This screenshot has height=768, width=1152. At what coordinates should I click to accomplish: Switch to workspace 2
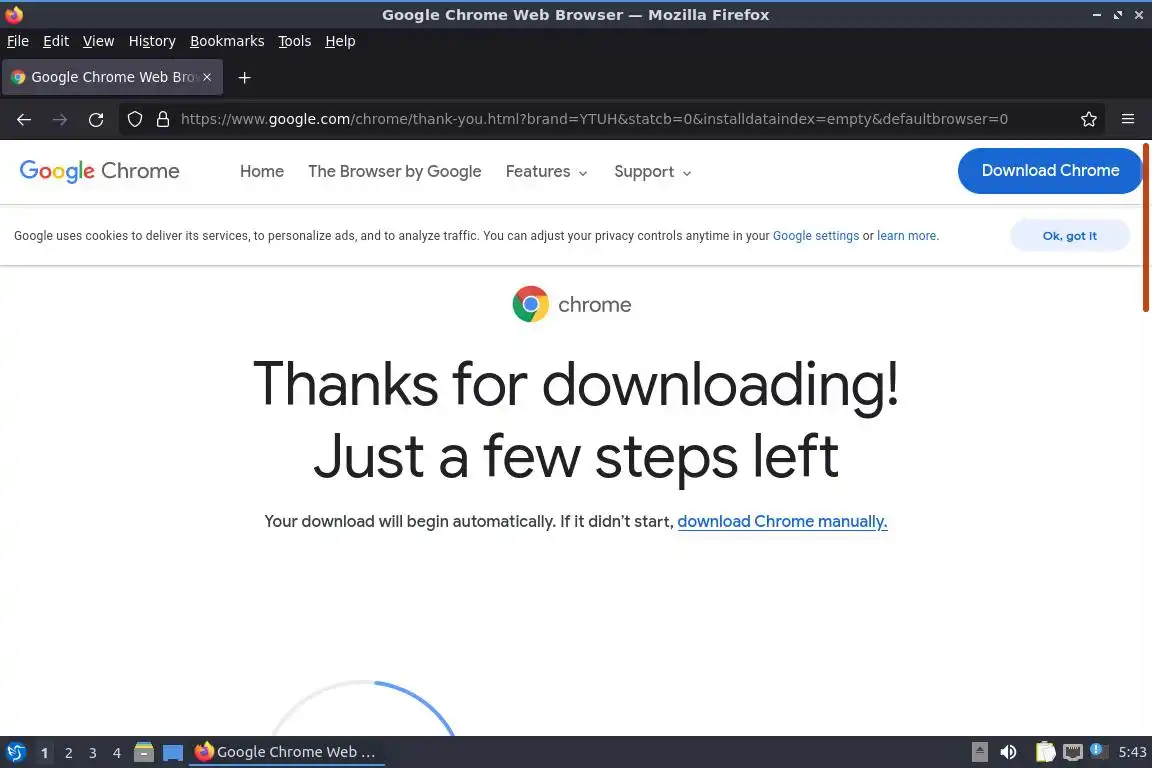pos(68,753)
